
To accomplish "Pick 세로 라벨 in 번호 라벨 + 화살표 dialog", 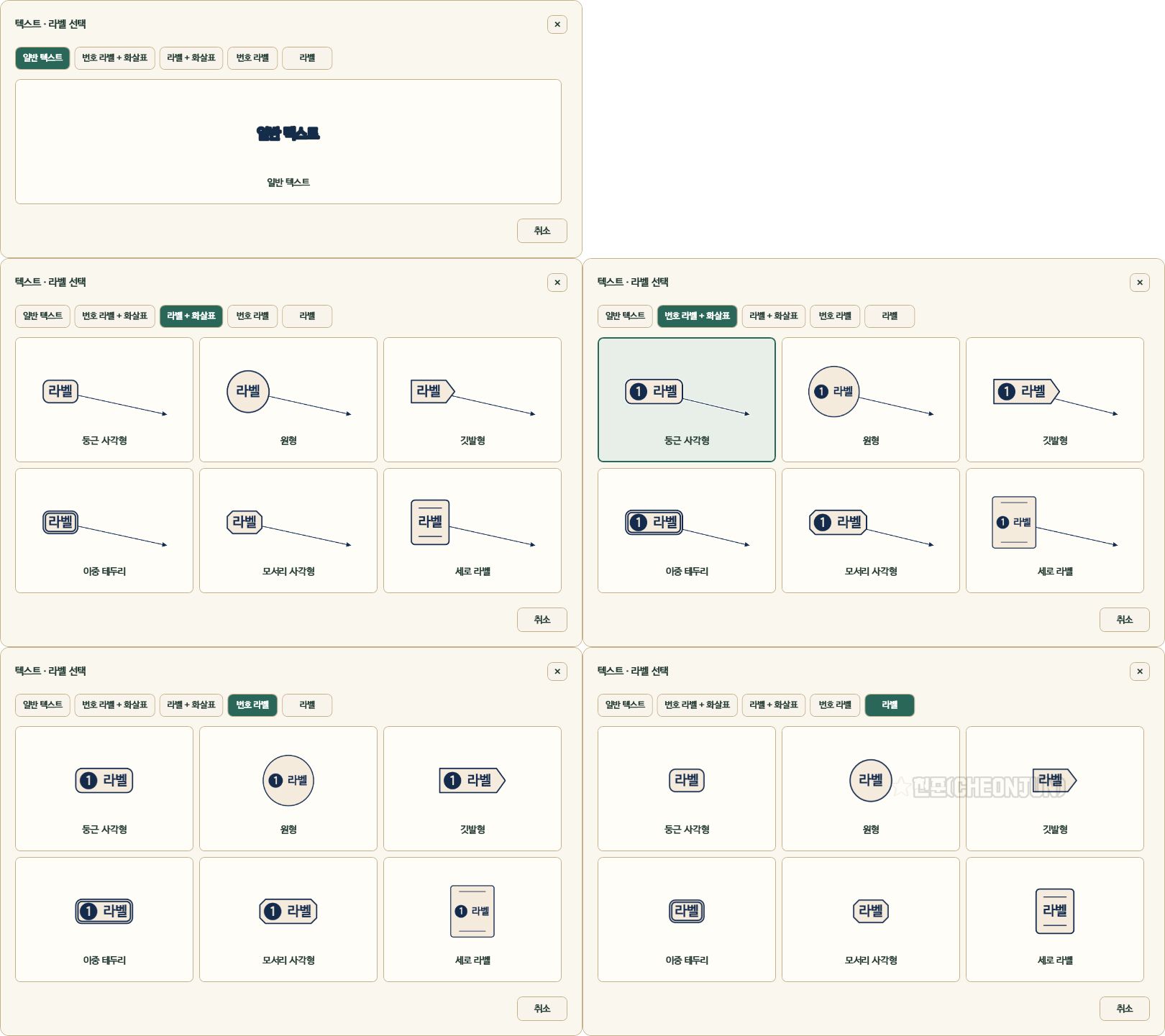I will coord(1055,531).
